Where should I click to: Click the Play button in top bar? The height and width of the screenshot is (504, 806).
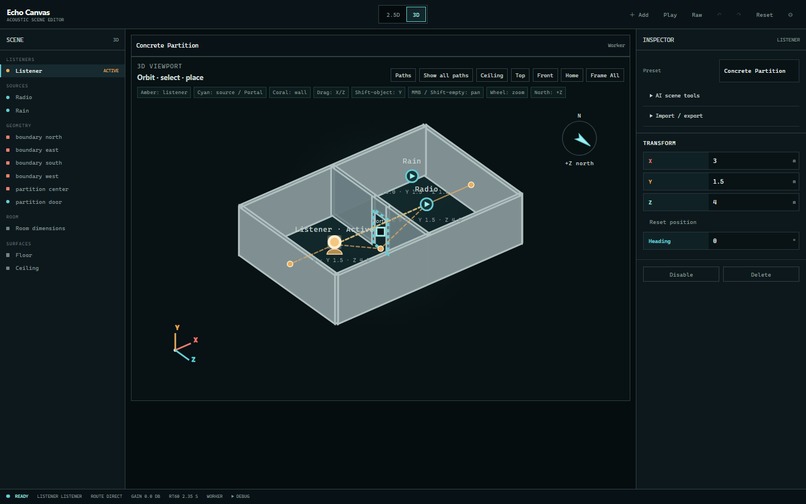670,15
